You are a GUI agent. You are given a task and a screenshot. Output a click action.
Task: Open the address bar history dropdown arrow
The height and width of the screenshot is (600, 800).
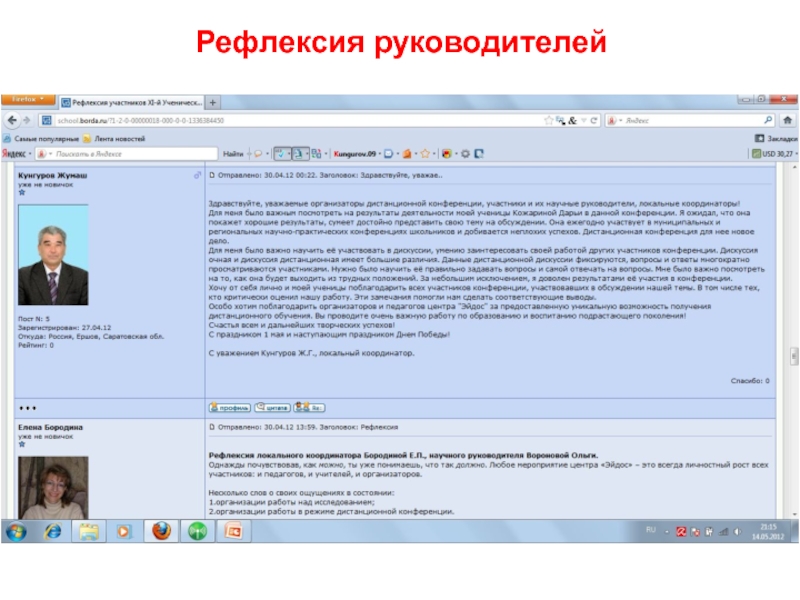pyautogui.click(x=584, y=120)
